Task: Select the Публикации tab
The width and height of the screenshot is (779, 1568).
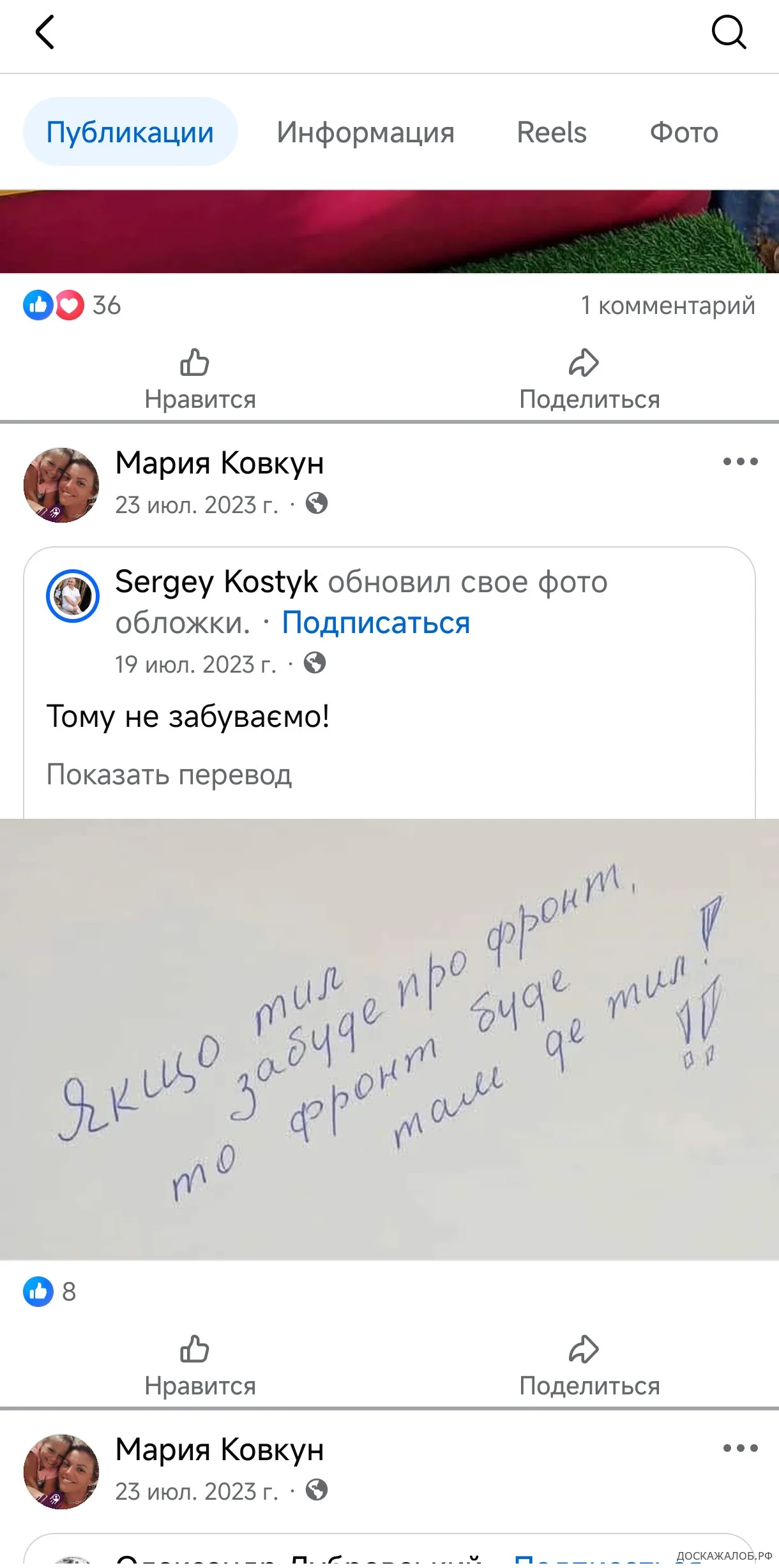Action: (130, 131)
